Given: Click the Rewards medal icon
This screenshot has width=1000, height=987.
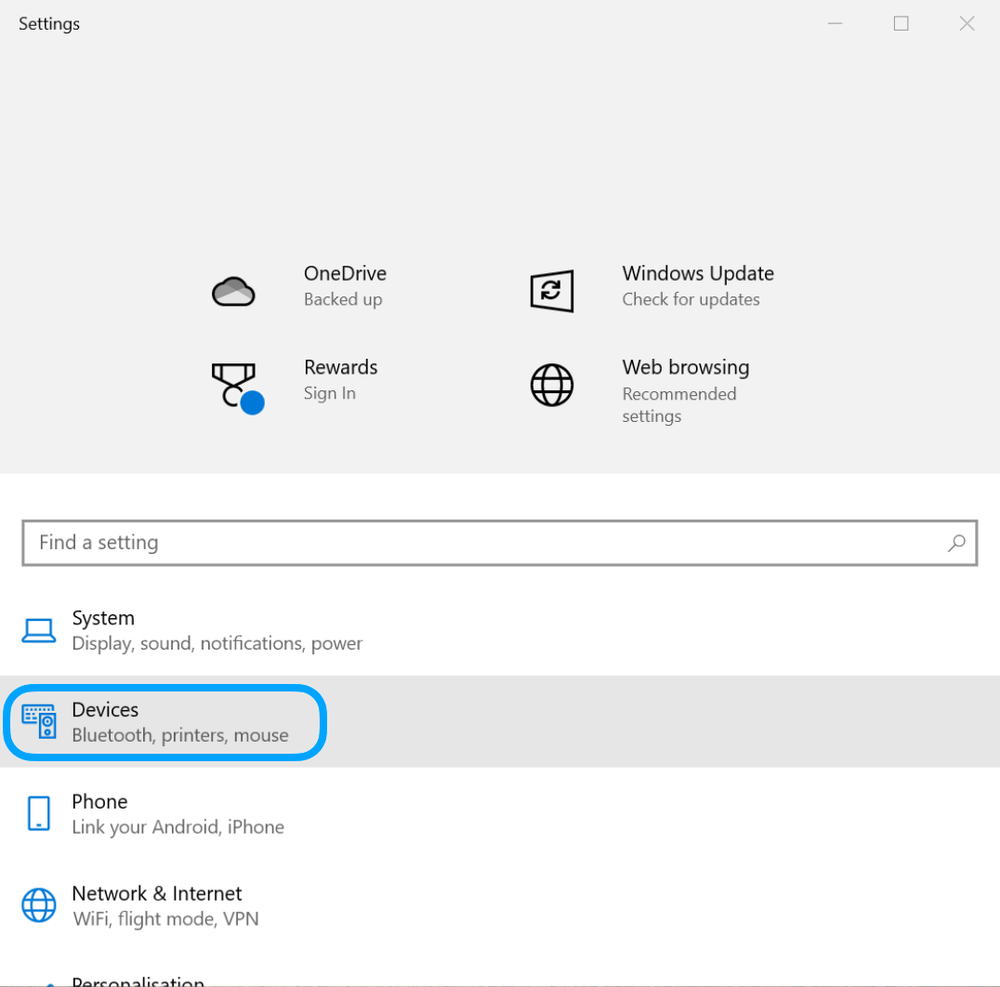Looking at the screenshot, I should pyautogui.click(x=236, y=386).
